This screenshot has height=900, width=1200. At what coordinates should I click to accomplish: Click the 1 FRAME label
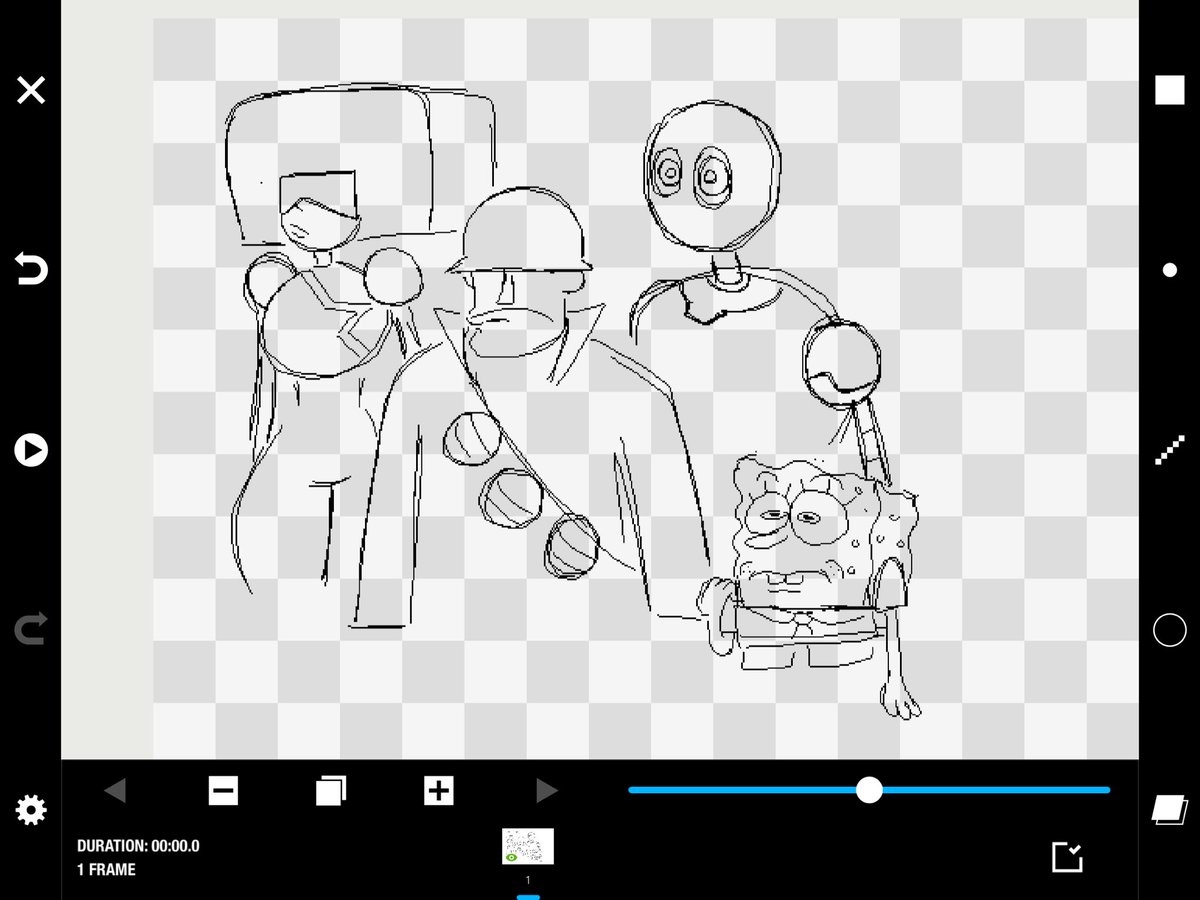point(106,870)
